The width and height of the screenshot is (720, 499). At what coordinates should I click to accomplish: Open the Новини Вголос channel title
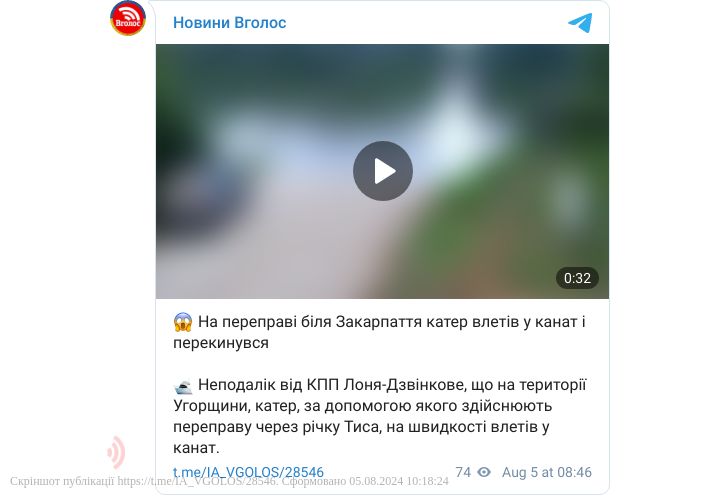click(x=230, y=22)
